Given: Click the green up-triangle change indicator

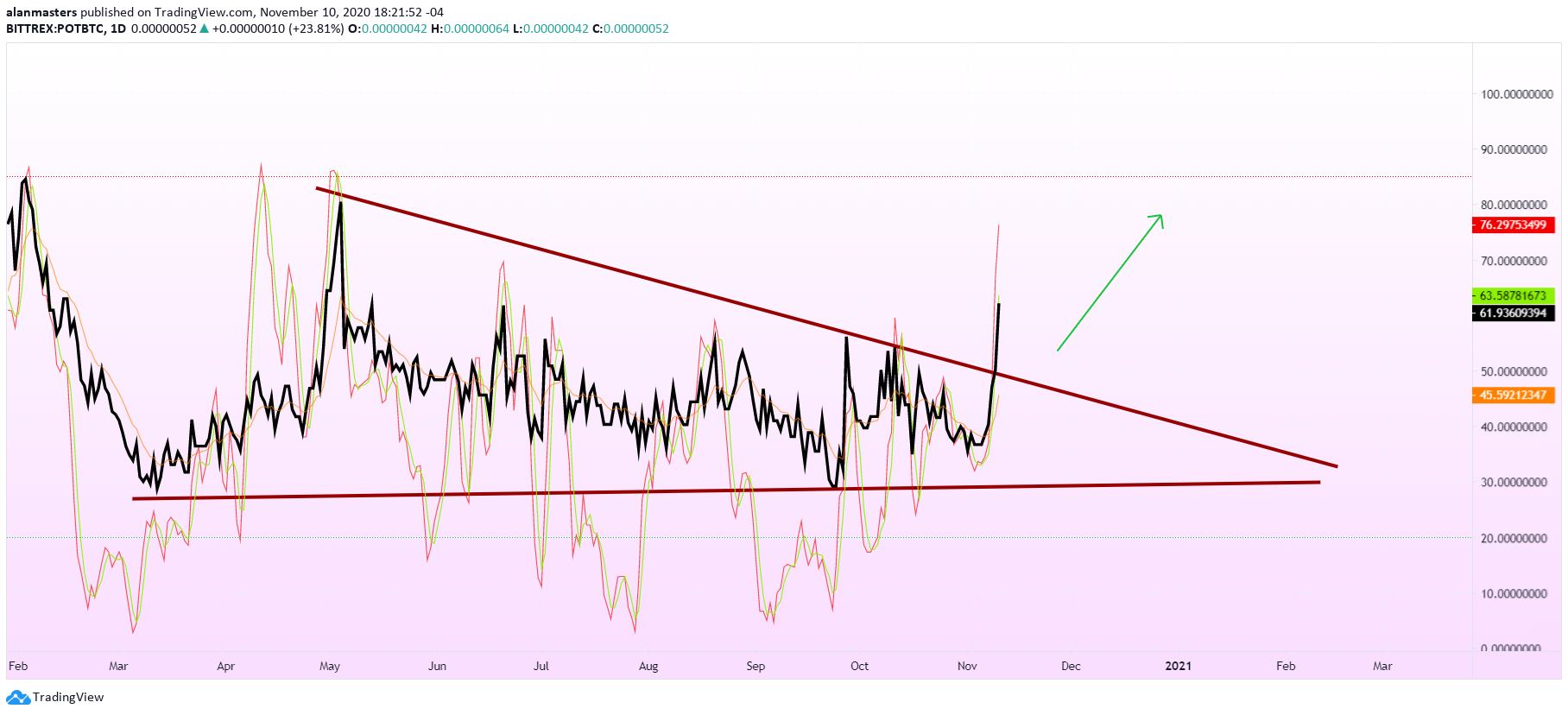Looking at the screenshot, I should click(x=204, y=28).
